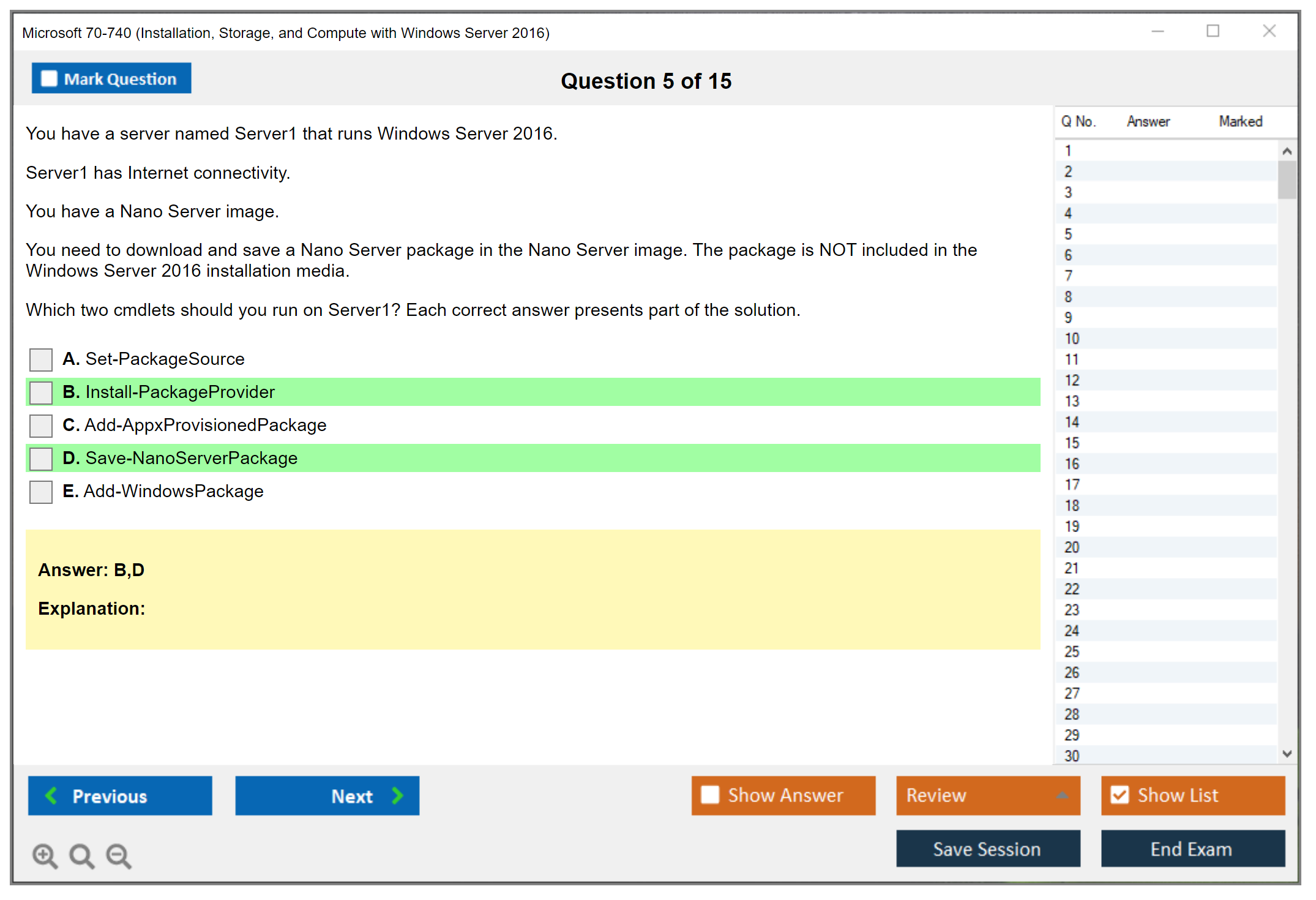Maximize the exam window

[x=1213, y=31]
